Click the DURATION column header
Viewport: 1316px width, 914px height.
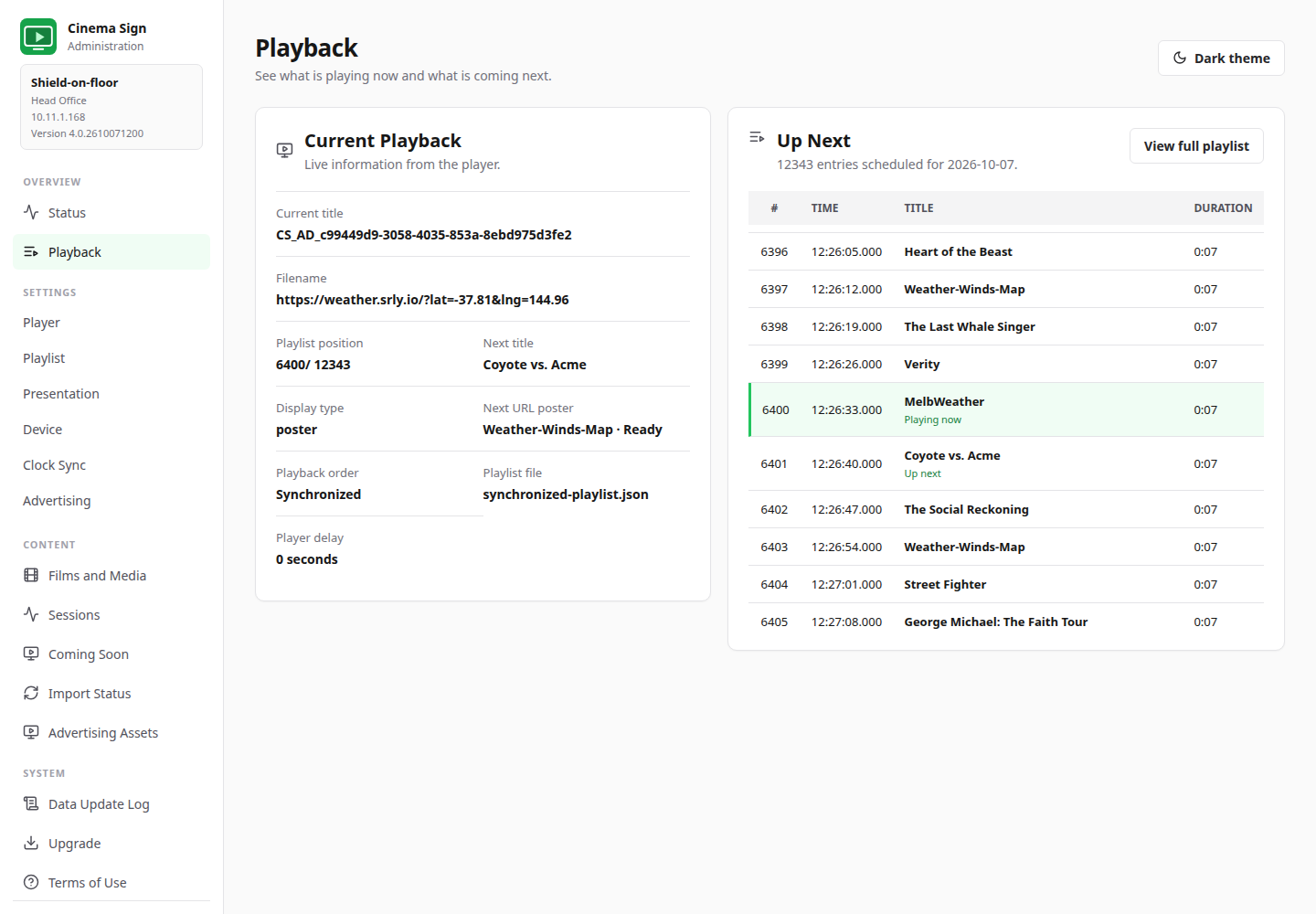point(1223,208)
